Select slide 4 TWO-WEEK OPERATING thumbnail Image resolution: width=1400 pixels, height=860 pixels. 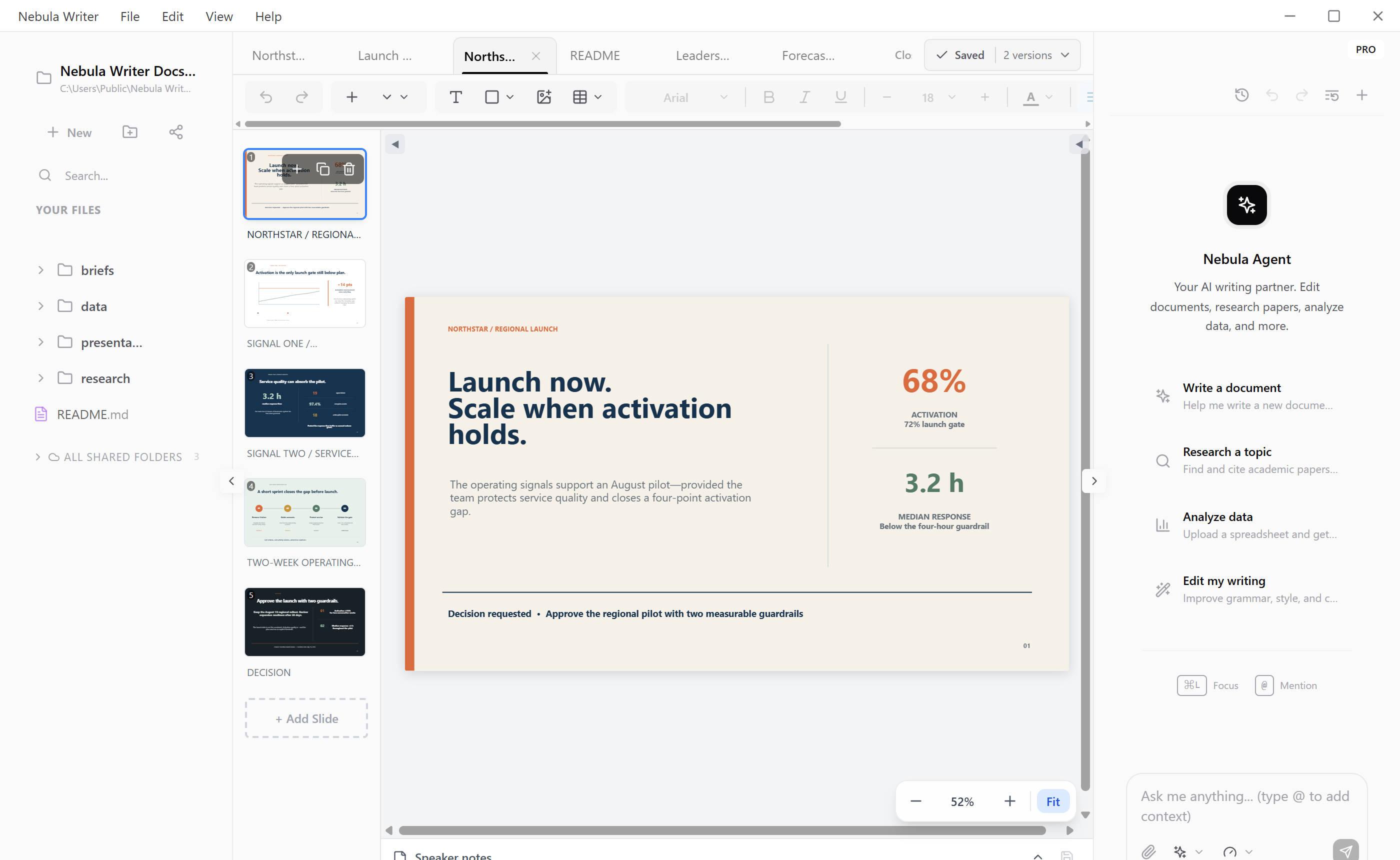[x=305, y=512]
